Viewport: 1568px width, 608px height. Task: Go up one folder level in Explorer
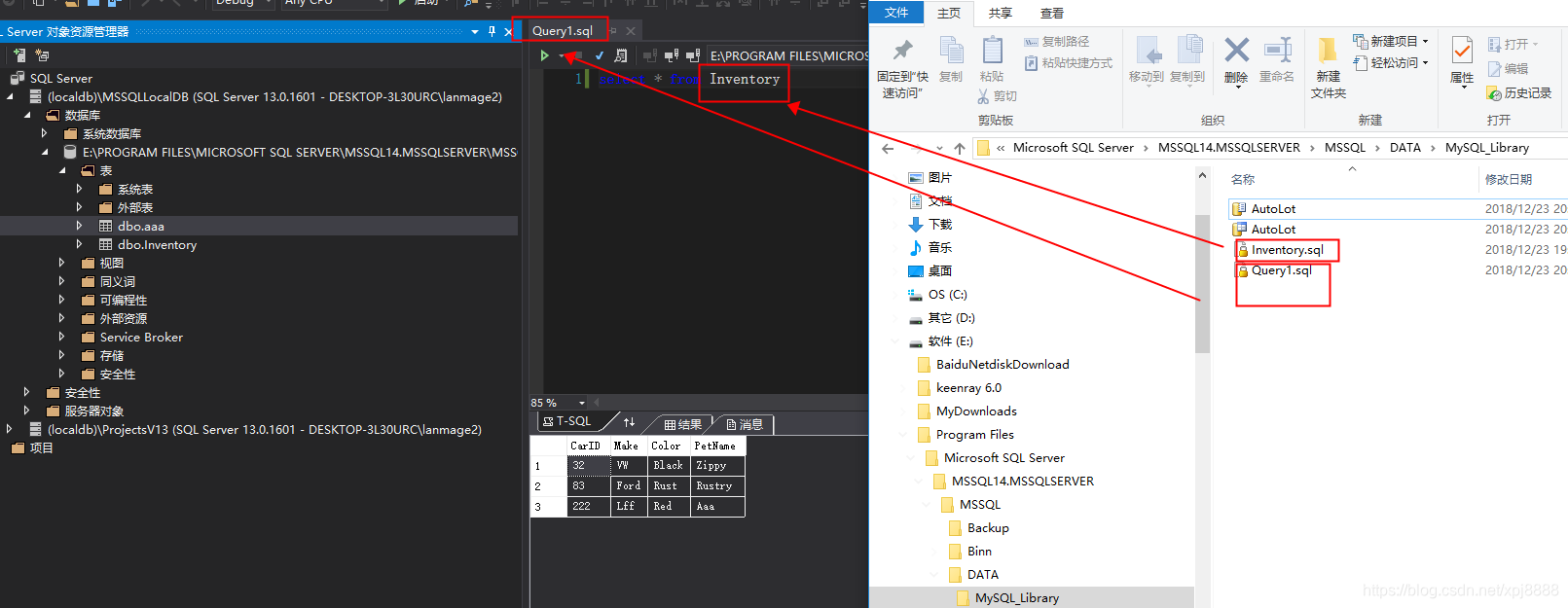tap(960, 149)
